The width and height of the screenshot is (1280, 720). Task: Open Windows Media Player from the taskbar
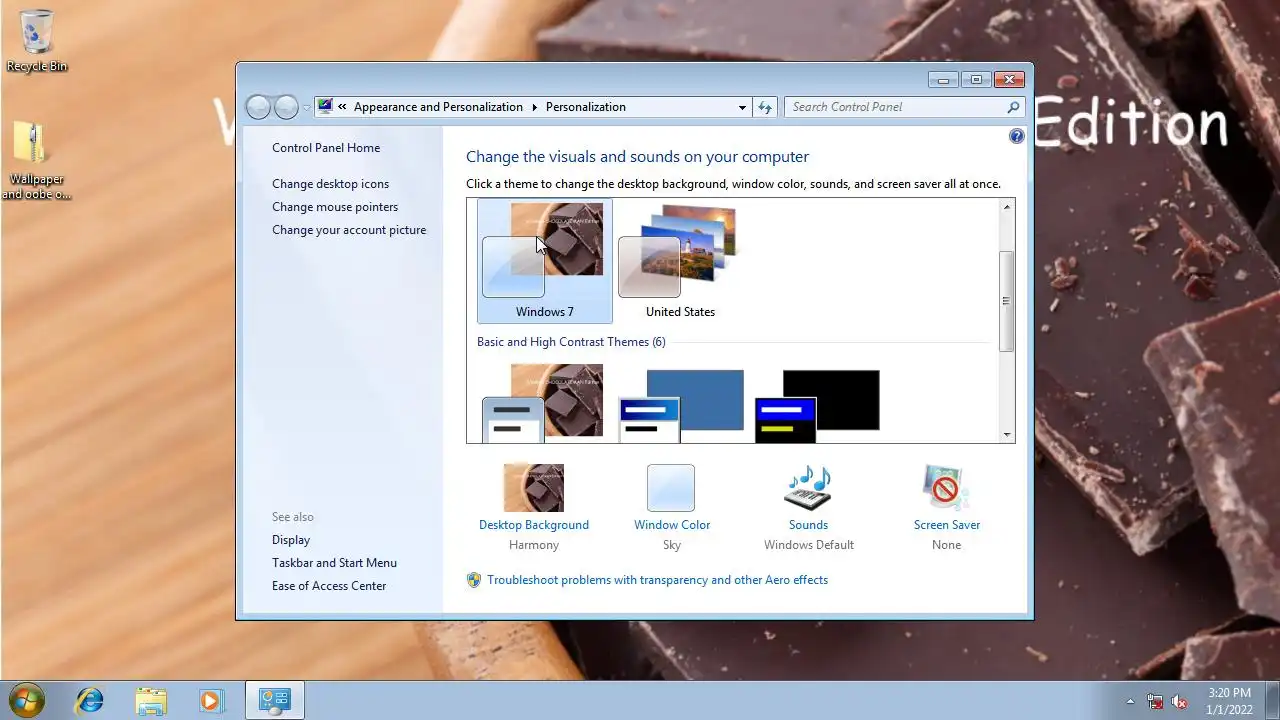(x=211, y=700)
